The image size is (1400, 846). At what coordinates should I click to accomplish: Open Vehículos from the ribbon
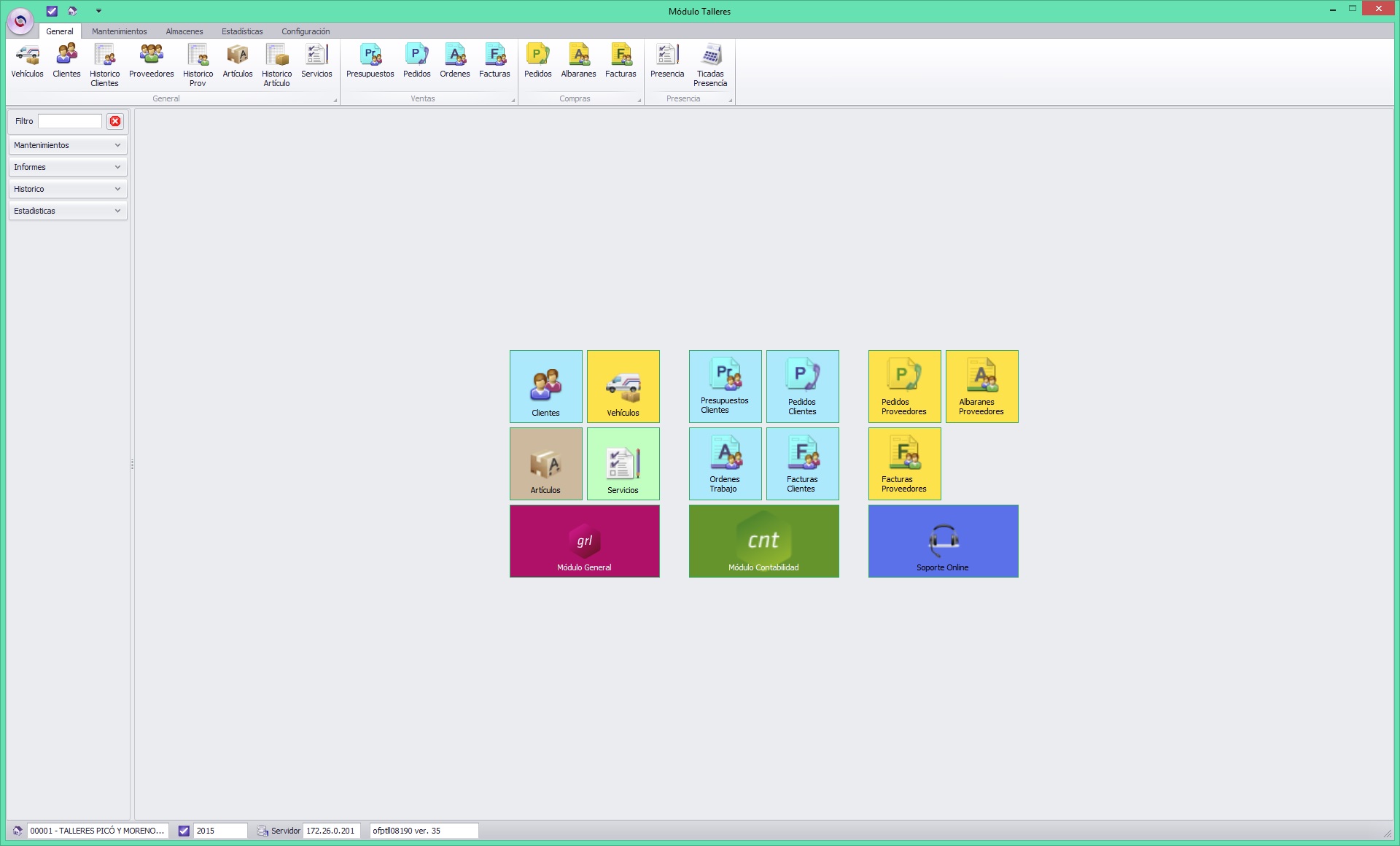27,61
